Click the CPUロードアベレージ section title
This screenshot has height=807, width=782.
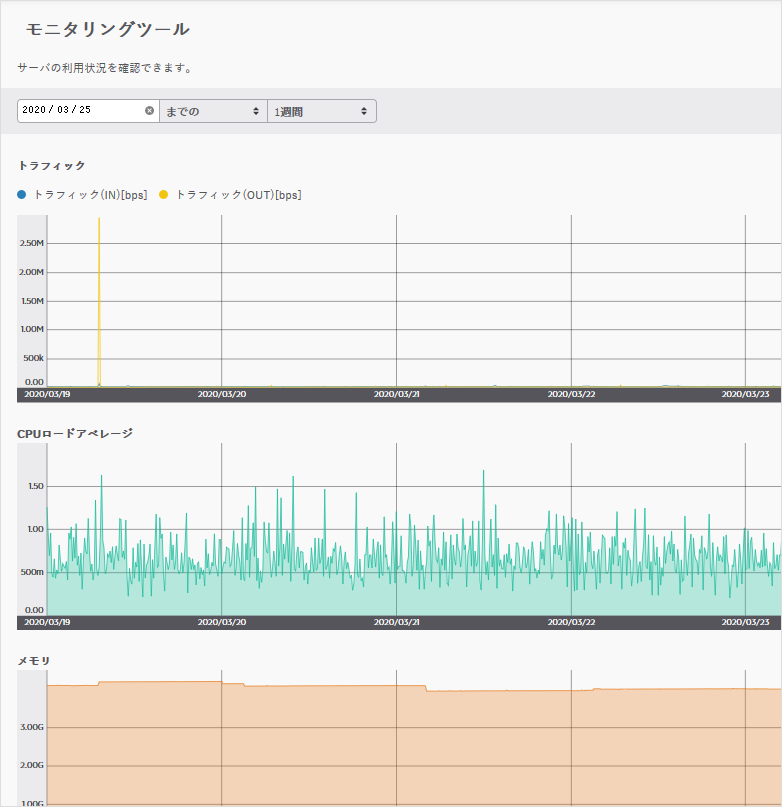coord(75,433)
